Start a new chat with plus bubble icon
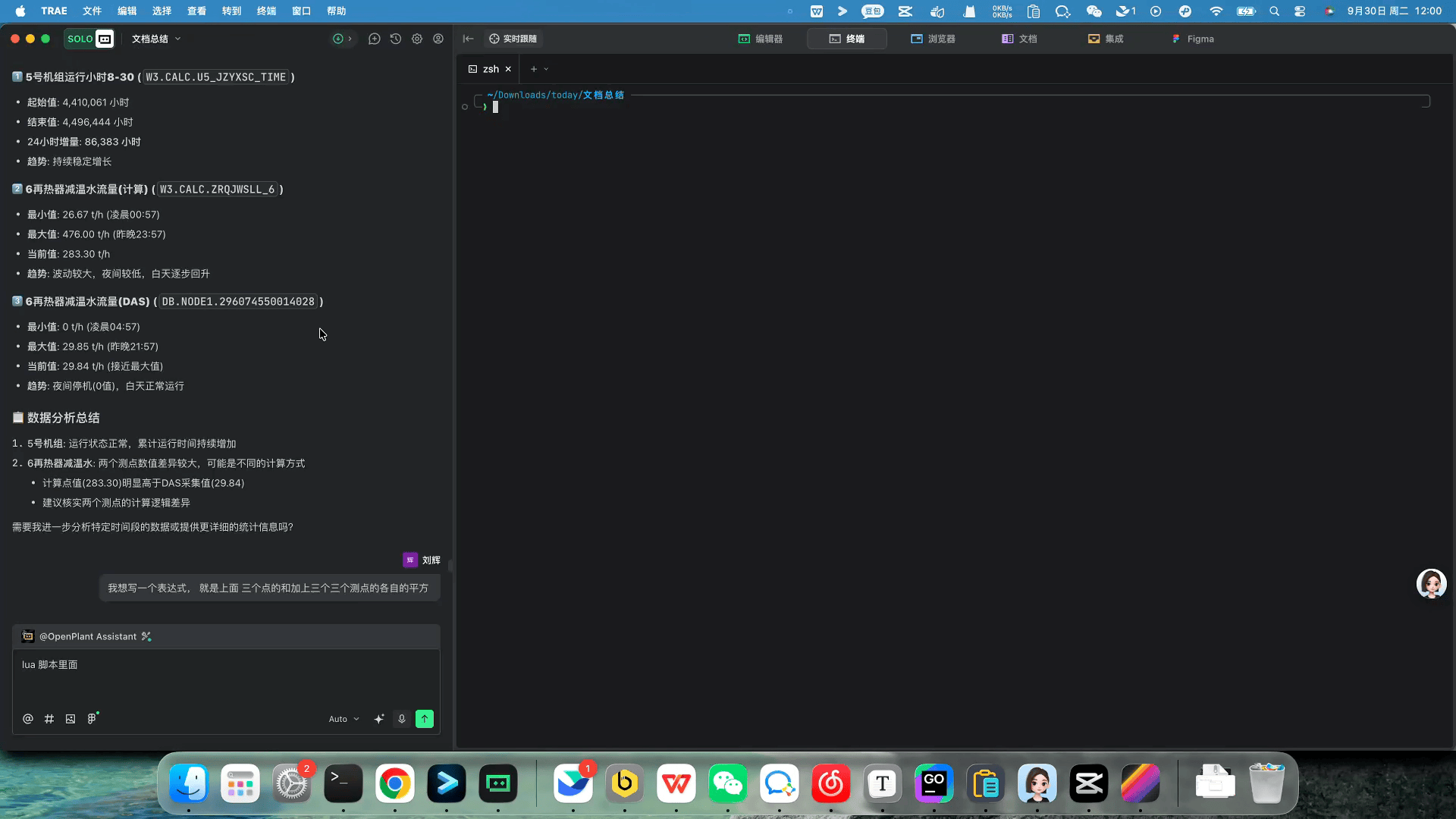This screenshot has height=819, width=1456. 374,39
